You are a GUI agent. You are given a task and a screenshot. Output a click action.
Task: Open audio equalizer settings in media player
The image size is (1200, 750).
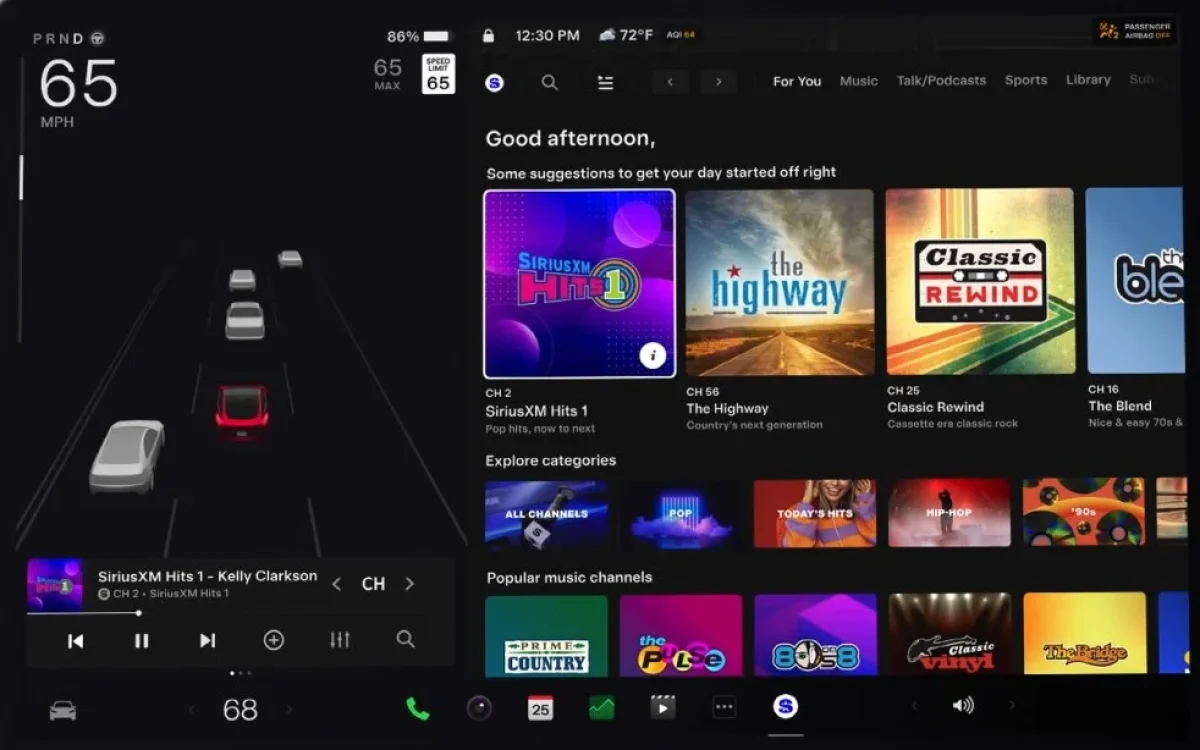(340, 640)
